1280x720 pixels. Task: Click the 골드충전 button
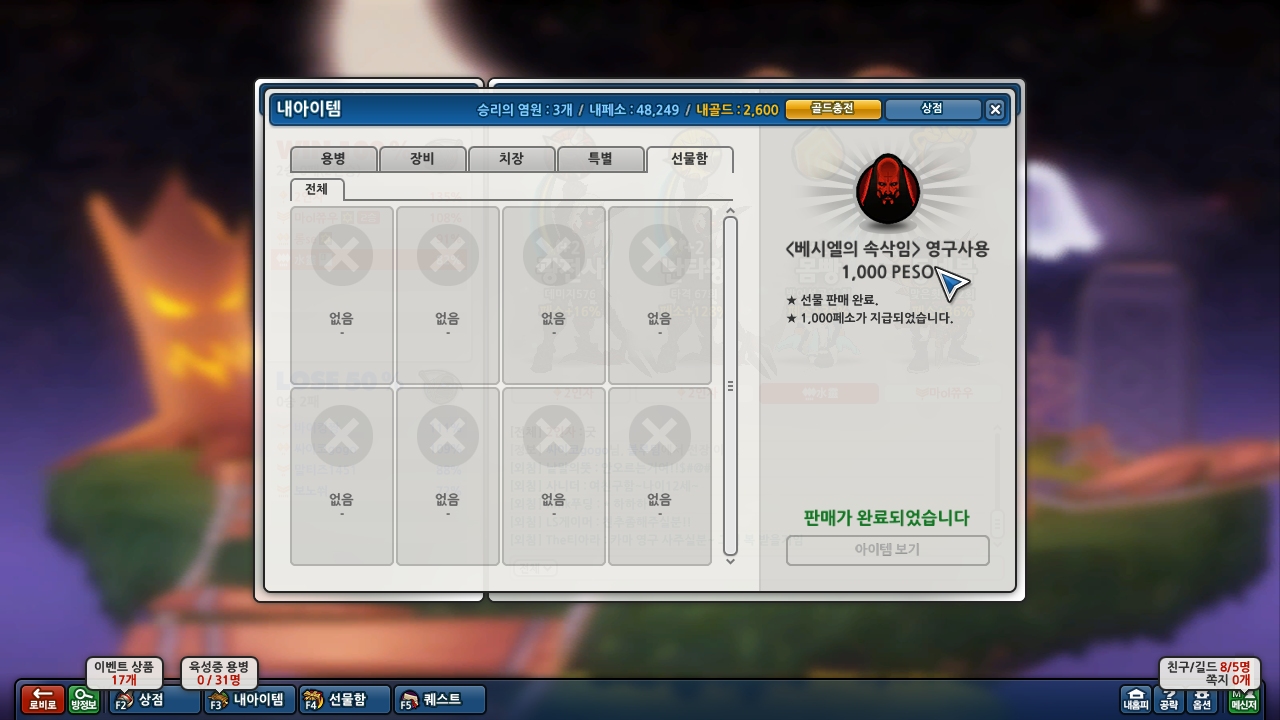833,109
